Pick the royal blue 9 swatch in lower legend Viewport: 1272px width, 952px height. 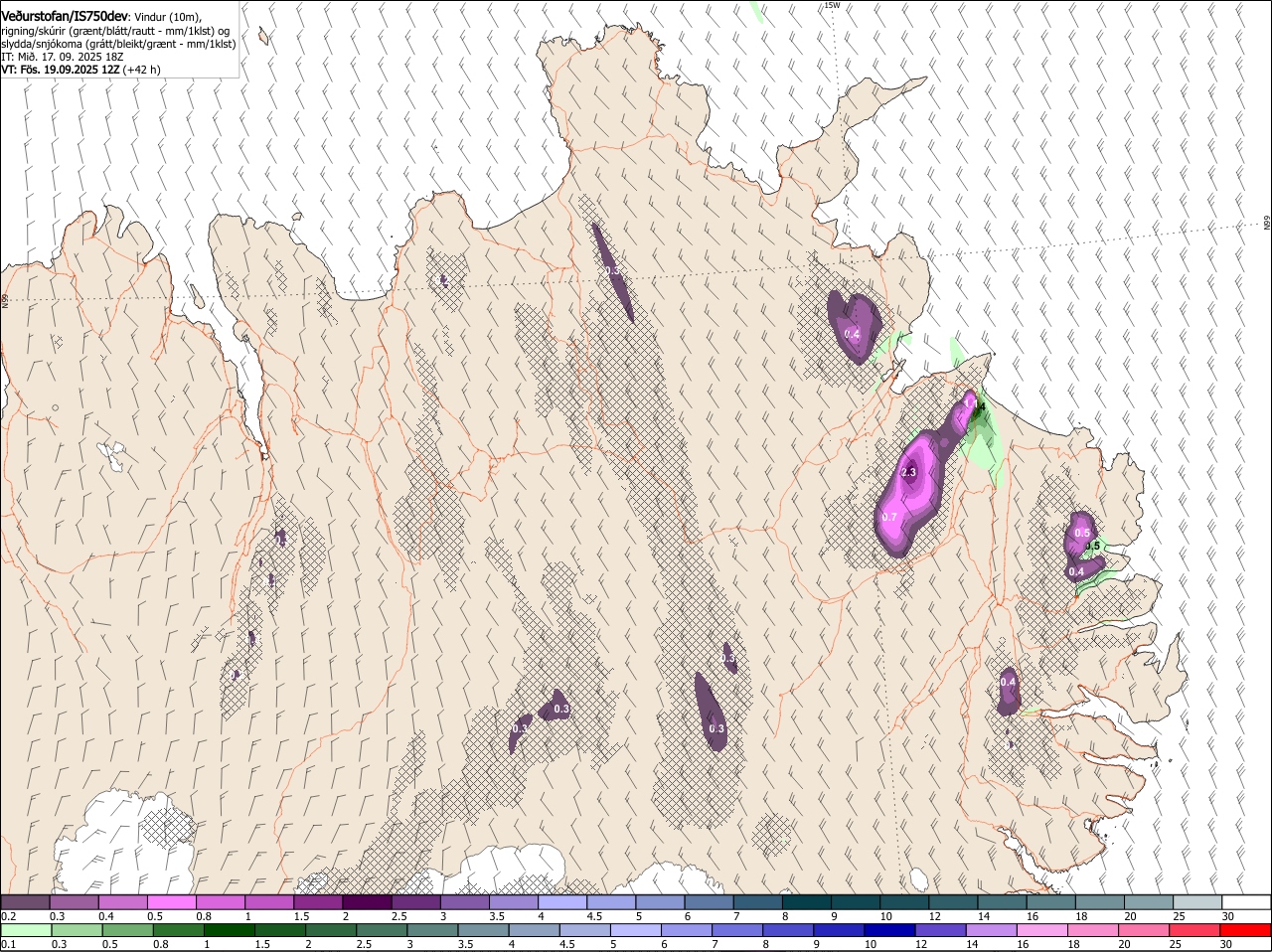click(x=839, y=931)
